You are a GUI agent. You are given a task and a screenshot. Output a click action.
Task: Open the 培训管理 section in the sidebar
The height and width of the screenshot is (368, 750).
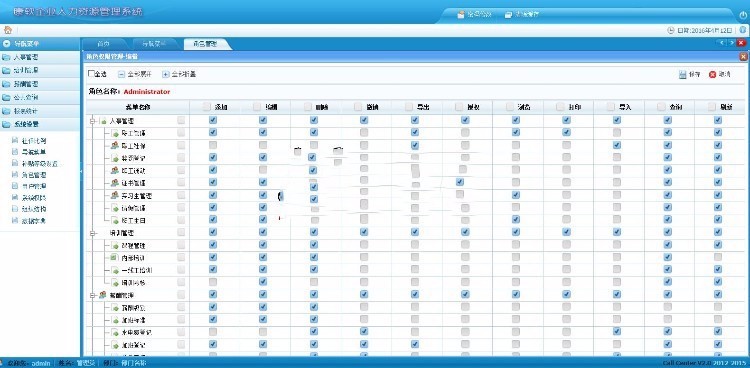click(x=40, y=70)
